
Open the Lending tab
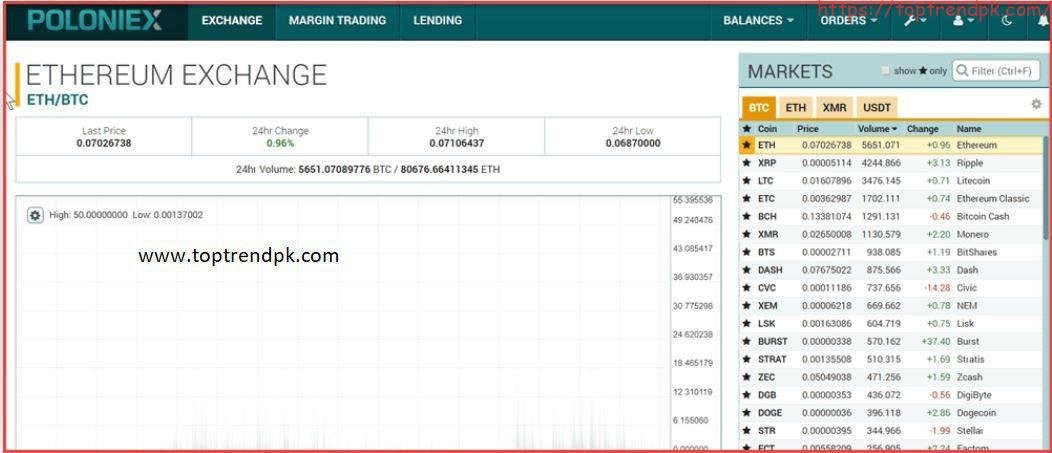[x=437, y=20]
